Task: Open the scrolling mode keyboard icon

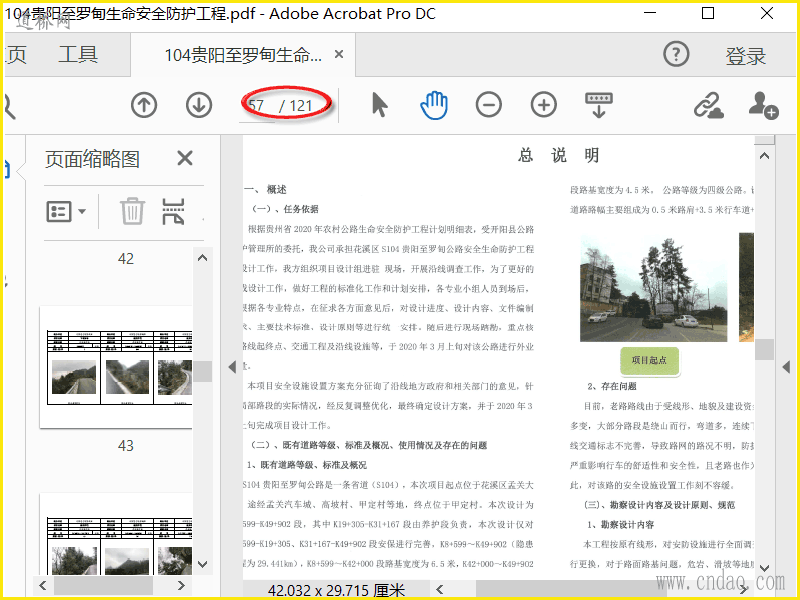Action: coord(599,105)
